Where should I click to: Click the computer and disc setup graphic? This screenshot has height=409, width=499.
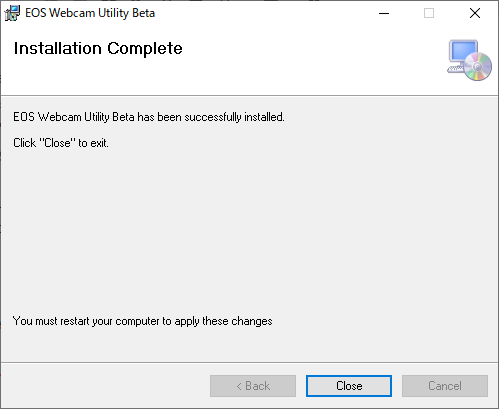(469, 60)
